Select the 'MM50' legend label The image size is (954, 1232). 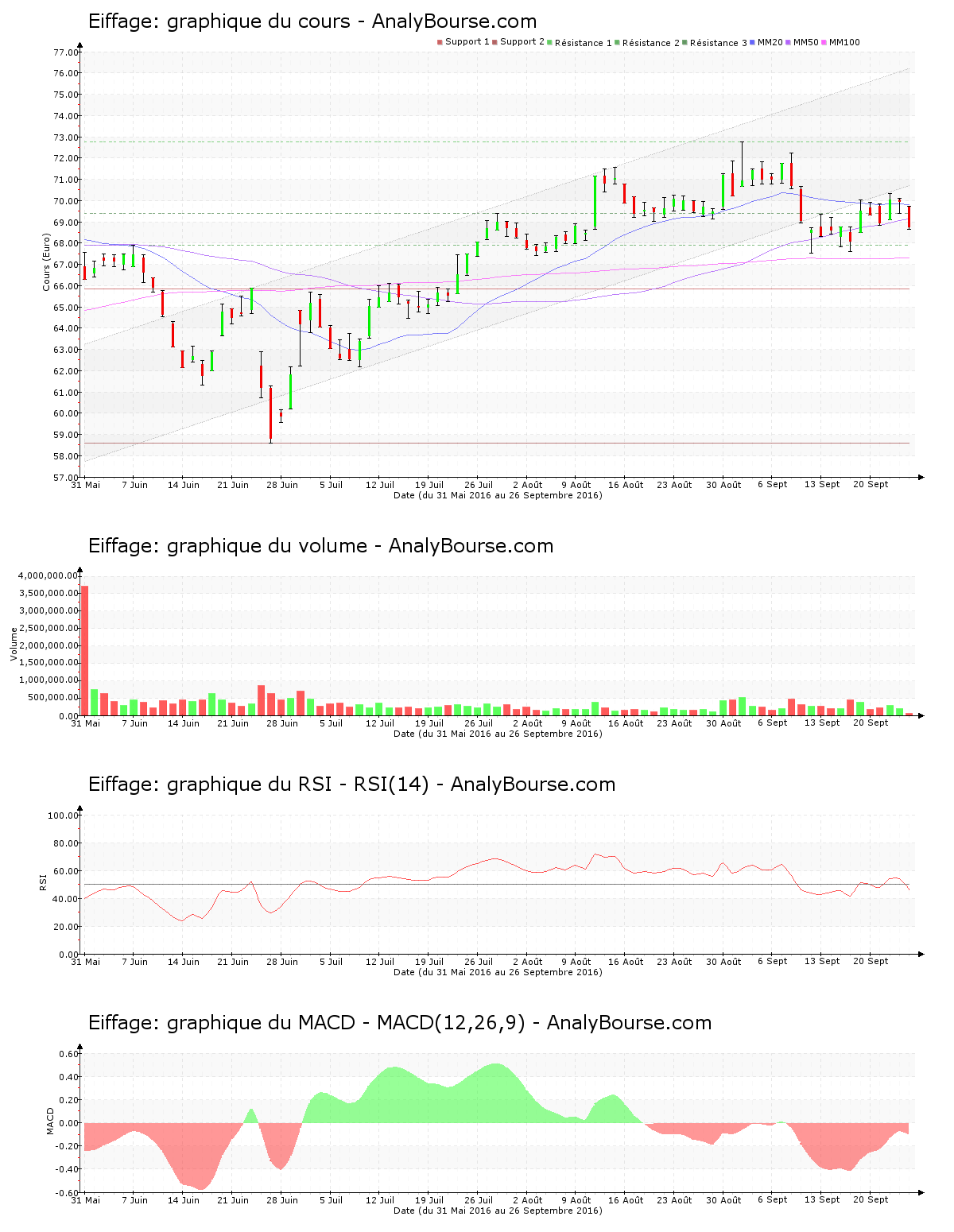805,42
